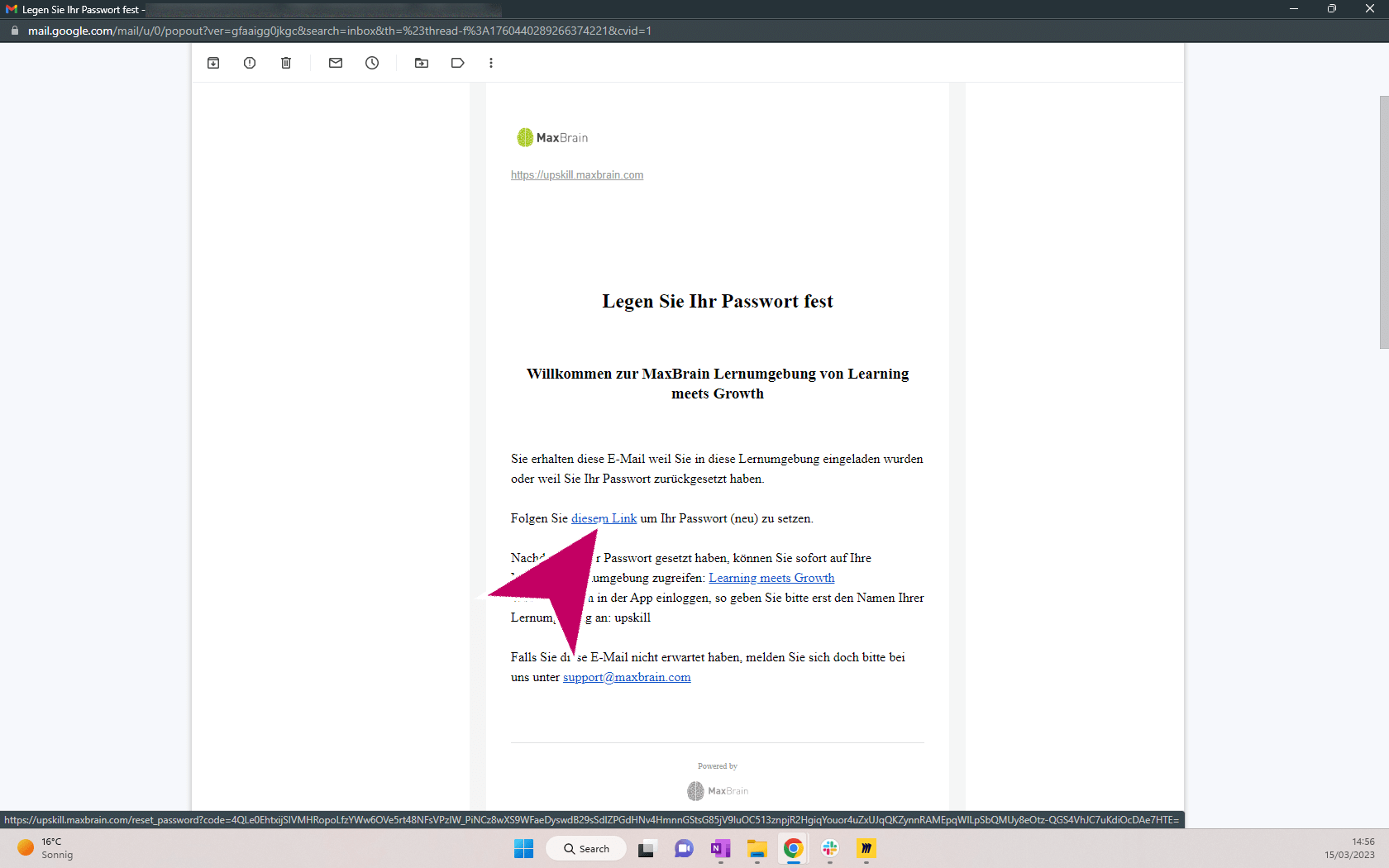Viewport: 1389px width, 868px height.
Task: Click the heading 'Legen Sie Ihr Passwort fest'
Action: [718, 301]
